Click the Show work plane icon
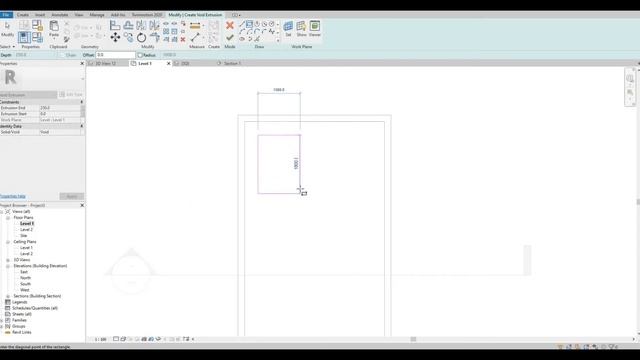Viewport: 640px width, 360px height. [301, 29]
